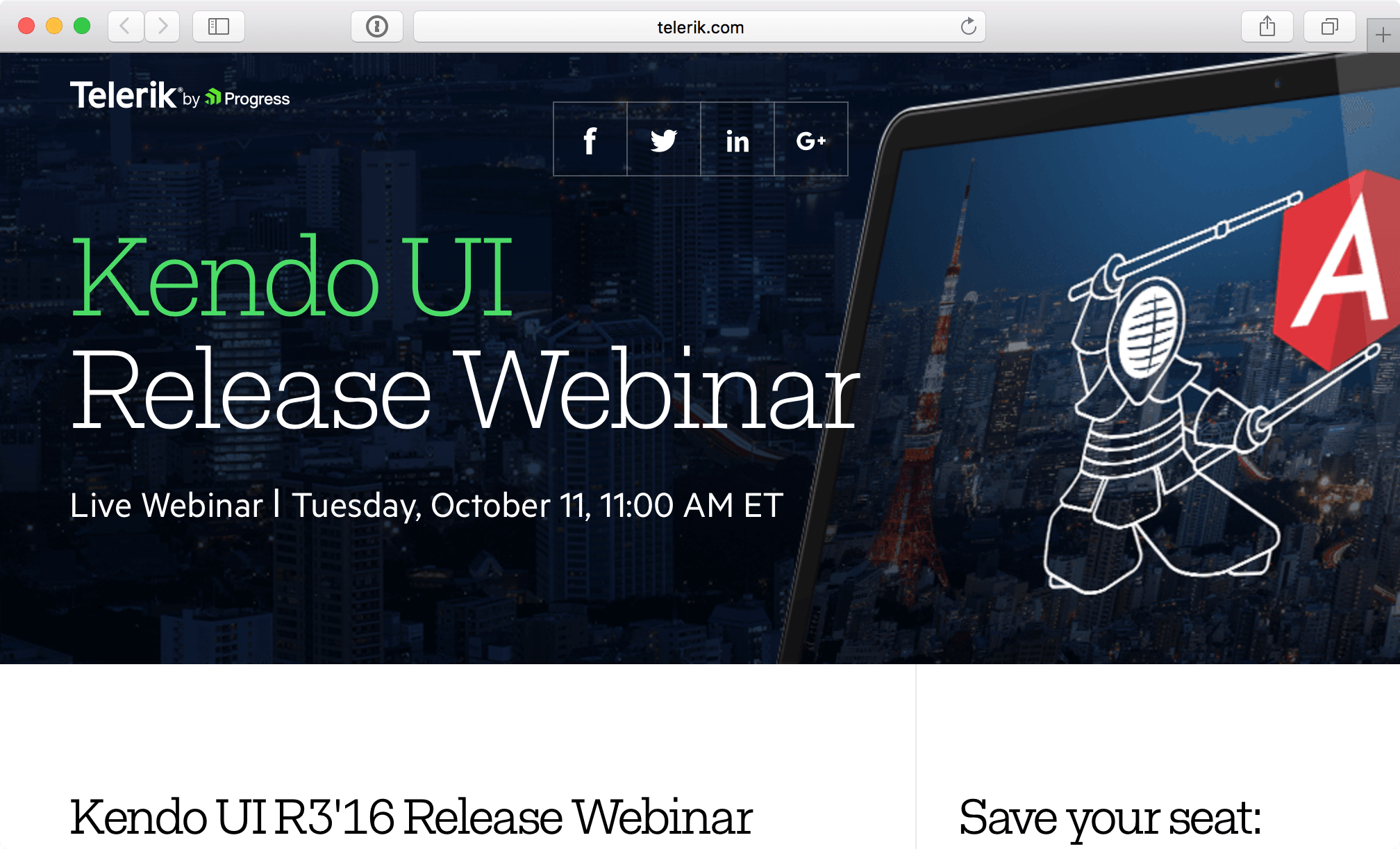Viewport: 1400px width, 849px height.
Task: Go forward using Safari forward arrow
Action: (x=162, y=26)
